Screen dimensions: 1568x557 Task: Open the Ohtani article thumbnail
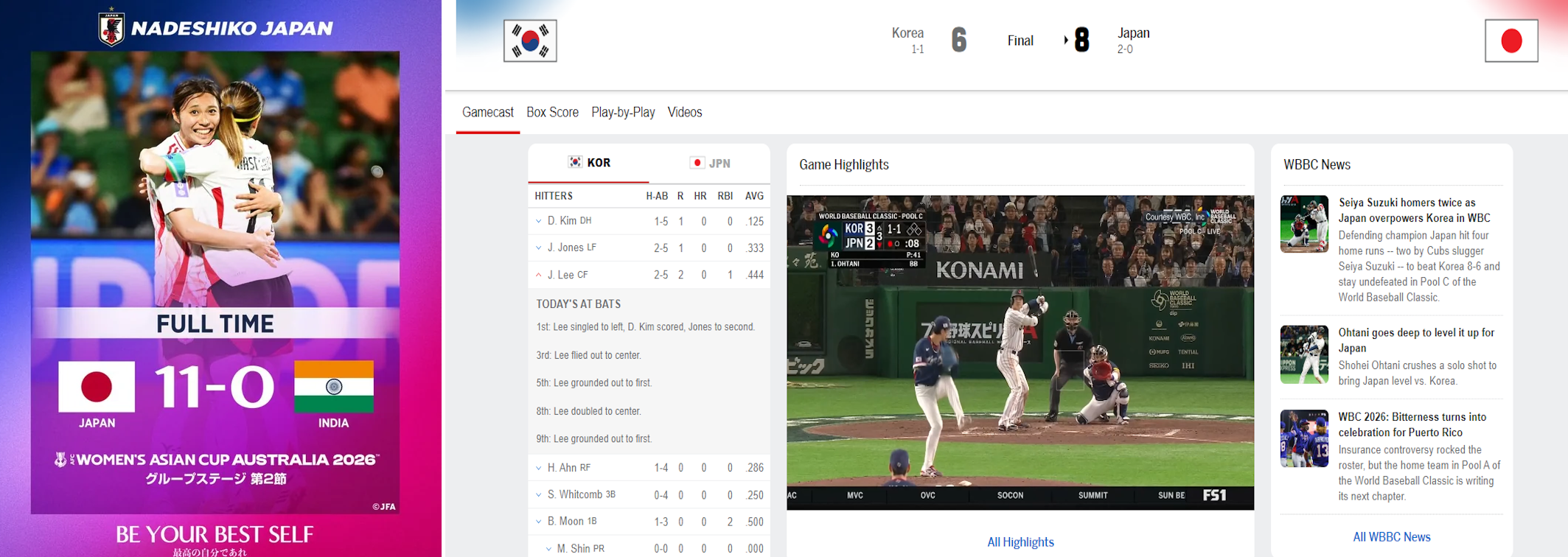(x=1304, y=354)
